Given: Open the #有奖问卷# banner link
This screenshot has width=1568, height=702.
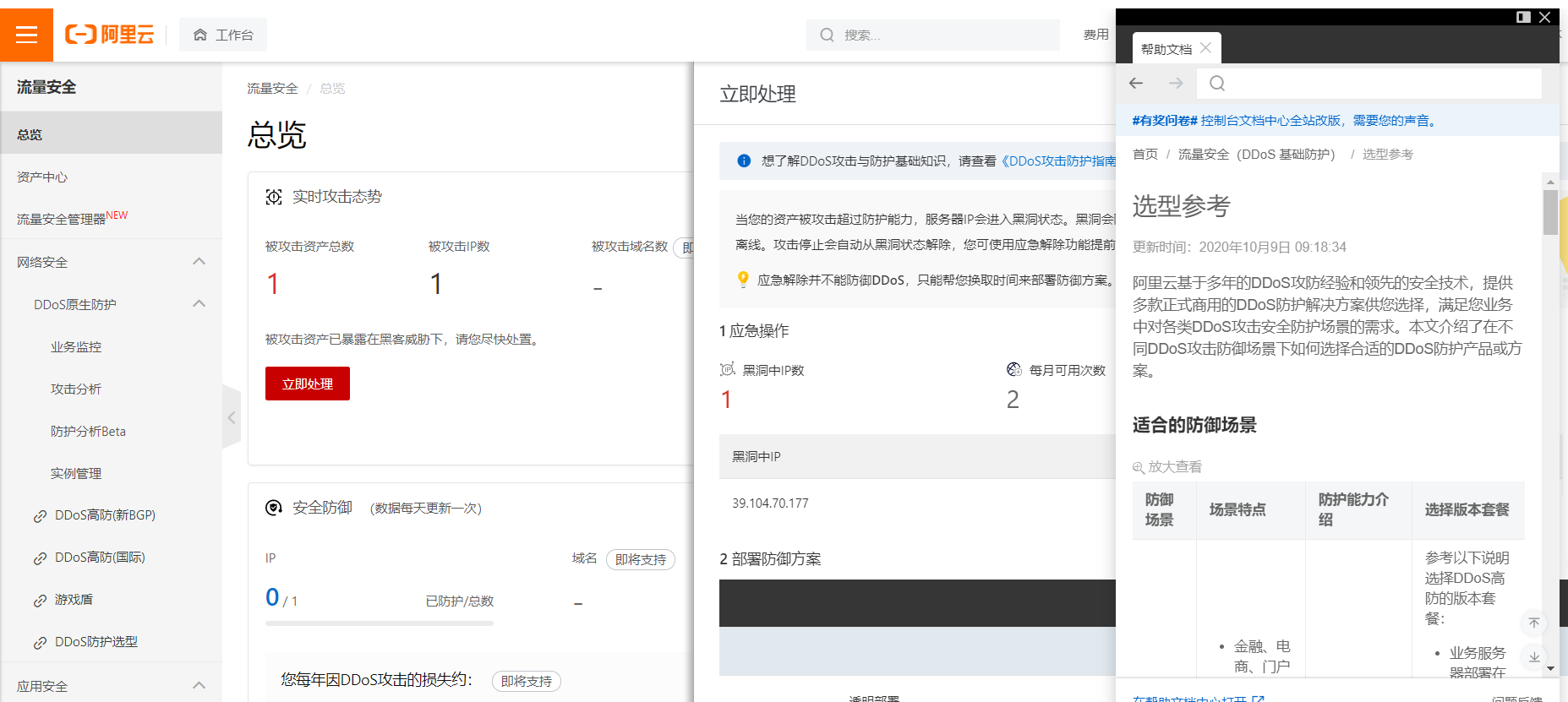Looking at the screenshot, I should pyautogui.click(x=1284, y=120).
